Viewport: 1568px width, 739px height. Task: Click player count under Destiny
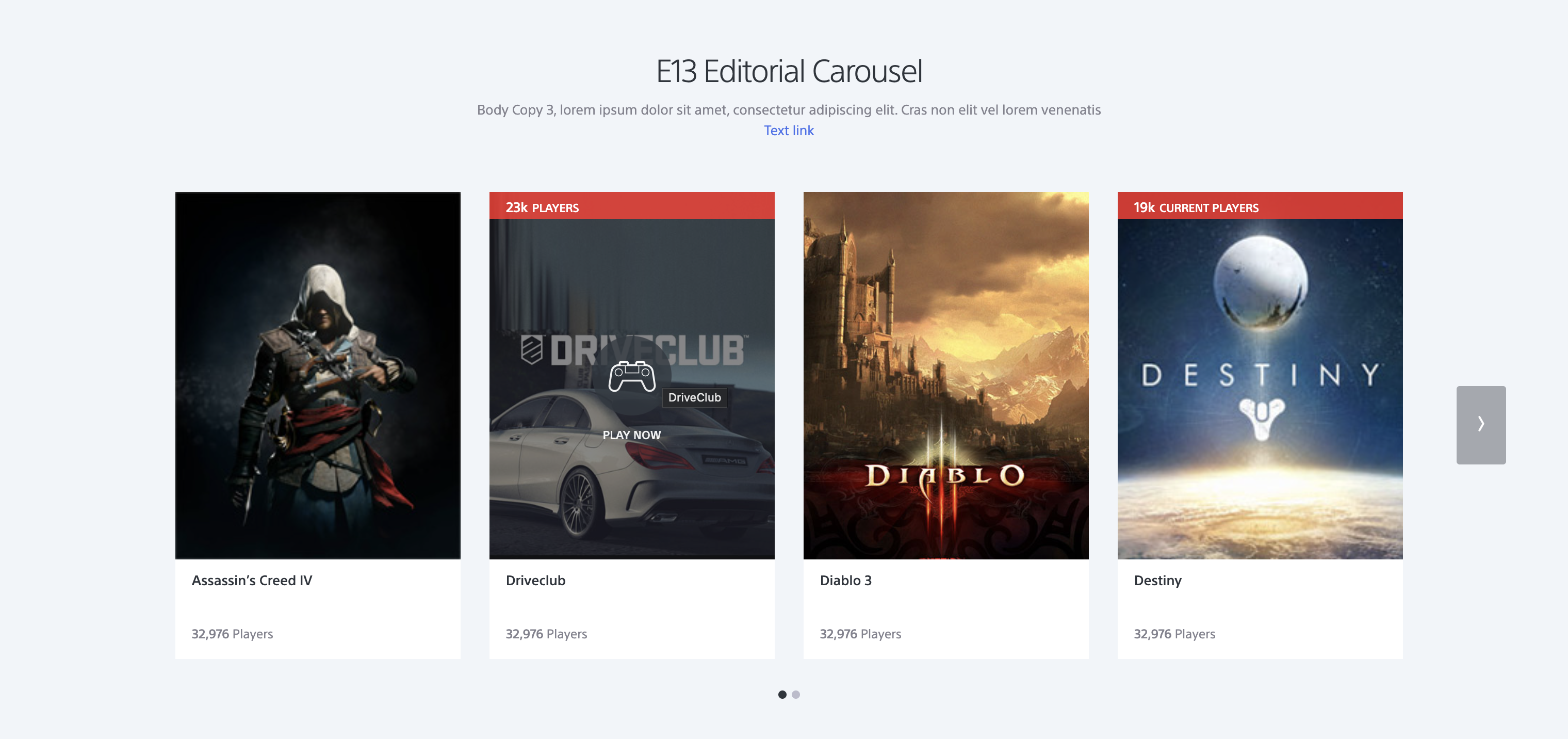click(1173, 634)
